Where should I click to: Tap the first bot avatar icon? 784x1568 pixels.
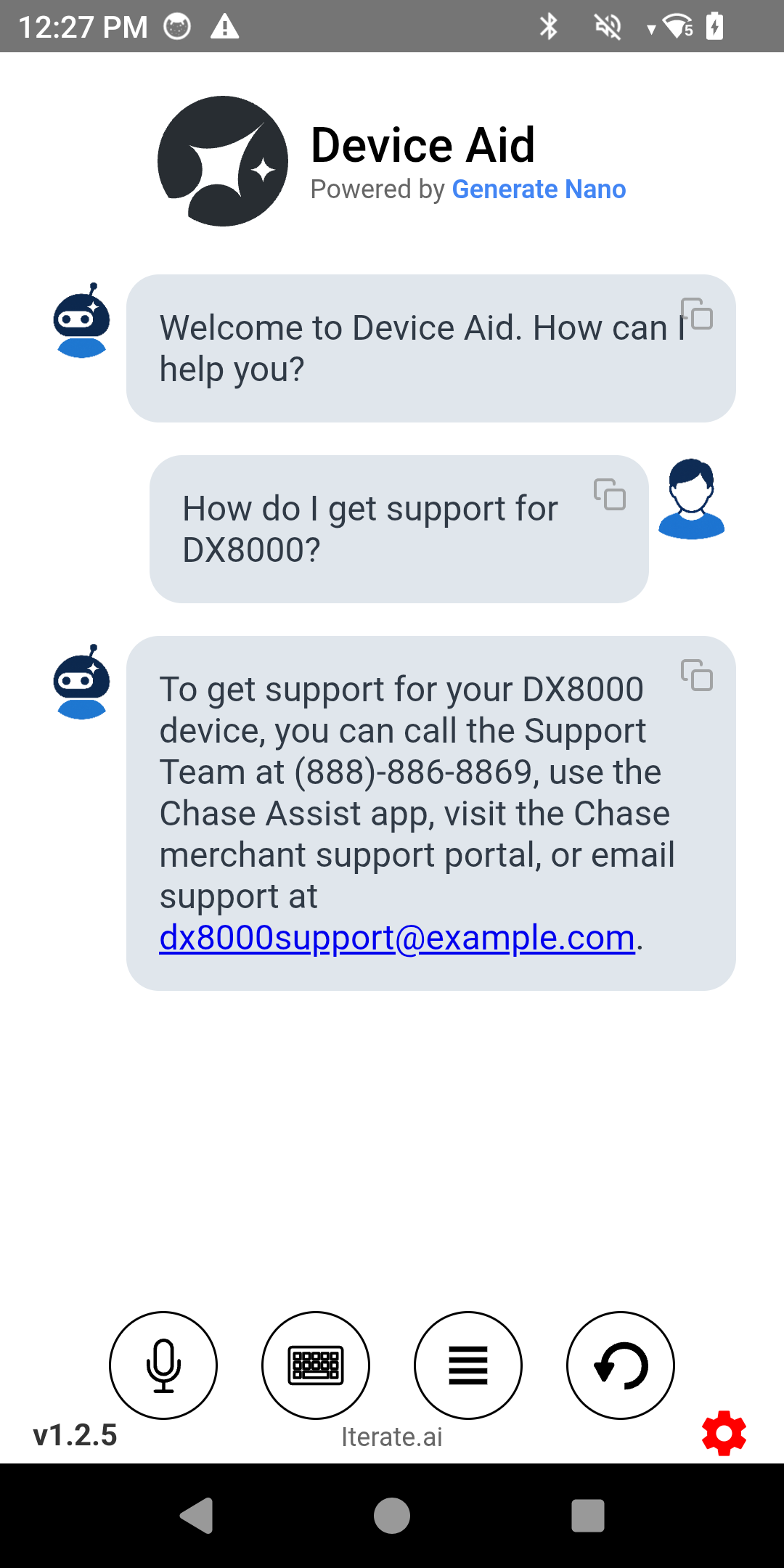click(81, 320)
